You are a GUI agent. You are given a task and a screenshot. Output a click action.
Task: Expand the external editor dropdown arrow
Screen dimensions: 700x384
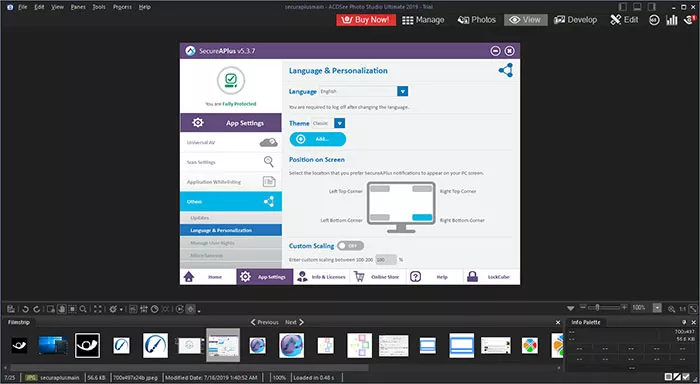pos(121,309)
